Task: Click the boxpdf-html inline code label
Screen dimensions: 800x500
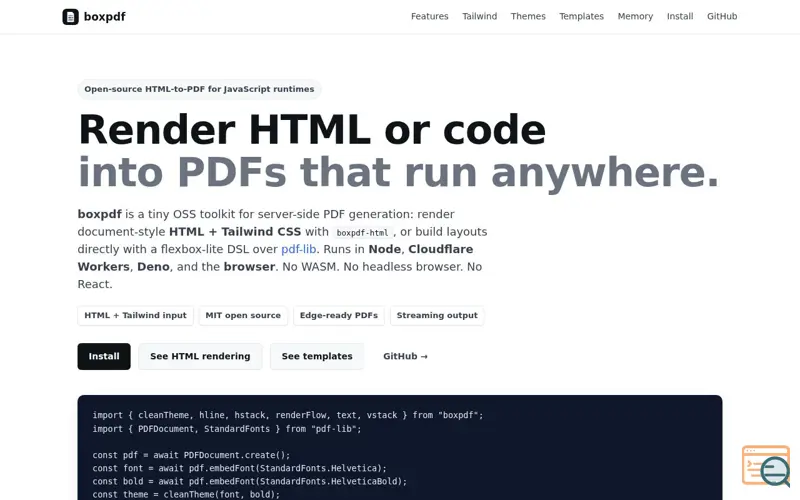Action: click(363, 233)
